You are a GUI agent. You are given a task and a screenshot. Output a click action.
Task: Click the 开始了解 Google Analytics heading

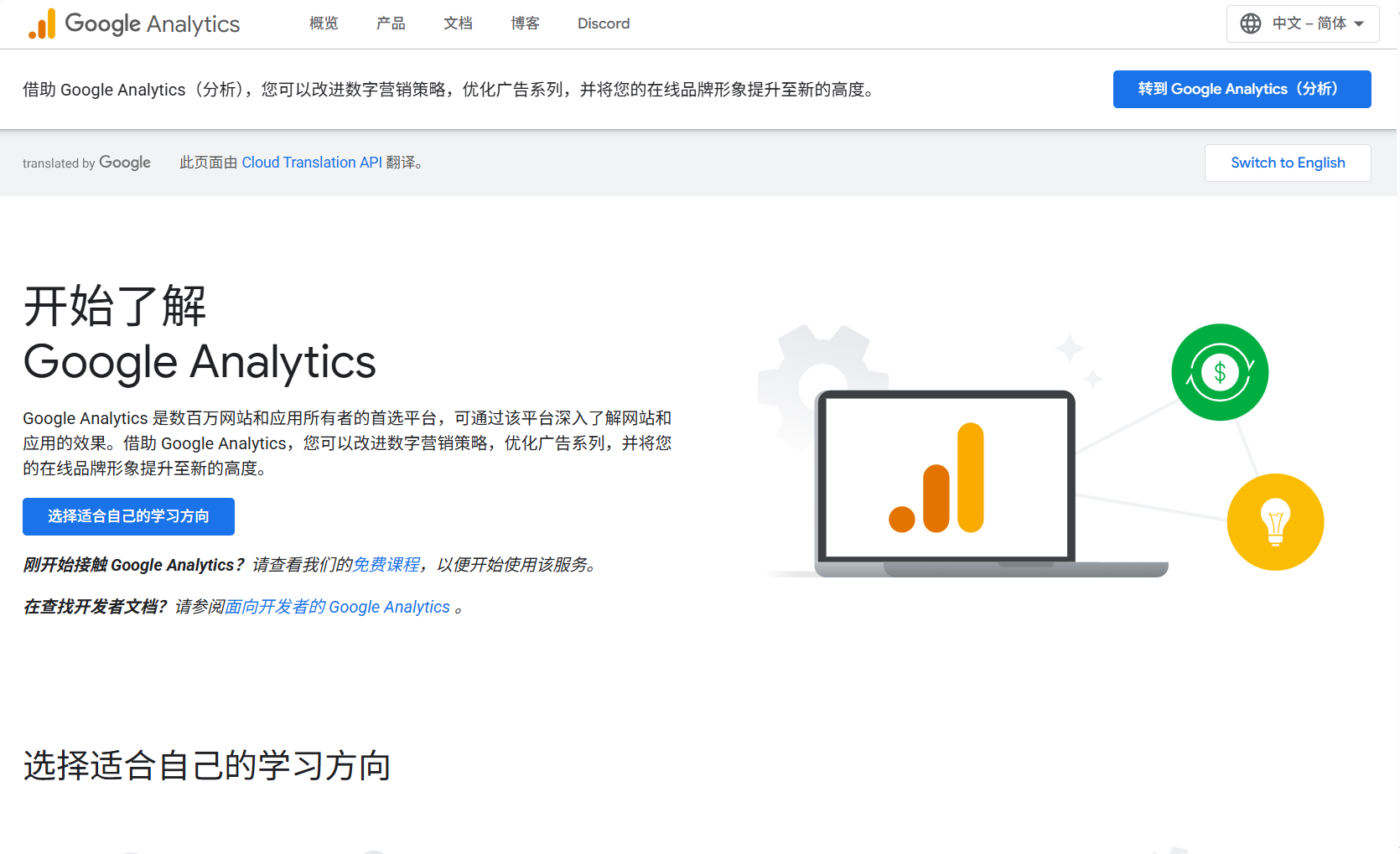coord(200,334)
